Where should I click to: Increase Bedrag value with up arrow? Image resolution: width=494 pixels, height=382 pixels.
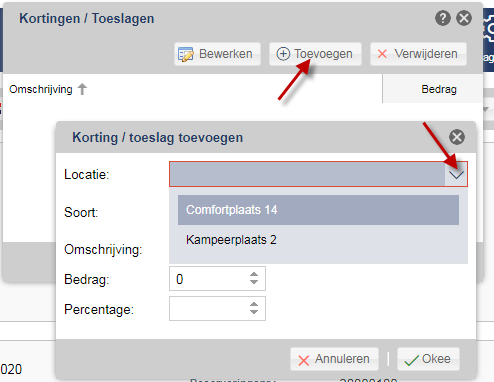tap(254, 274)
